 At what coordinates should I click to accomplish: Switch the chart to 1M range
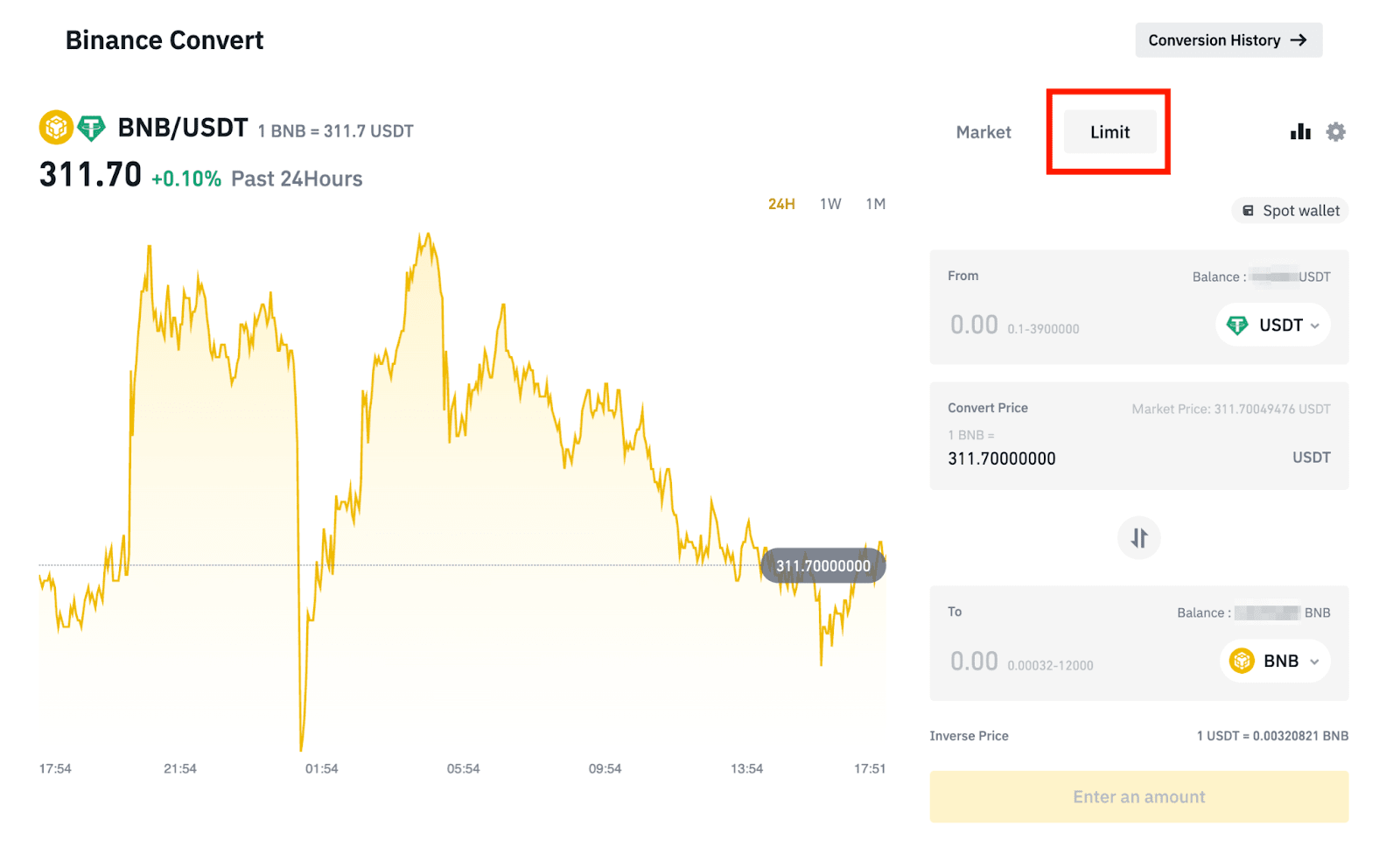[876, 204]
